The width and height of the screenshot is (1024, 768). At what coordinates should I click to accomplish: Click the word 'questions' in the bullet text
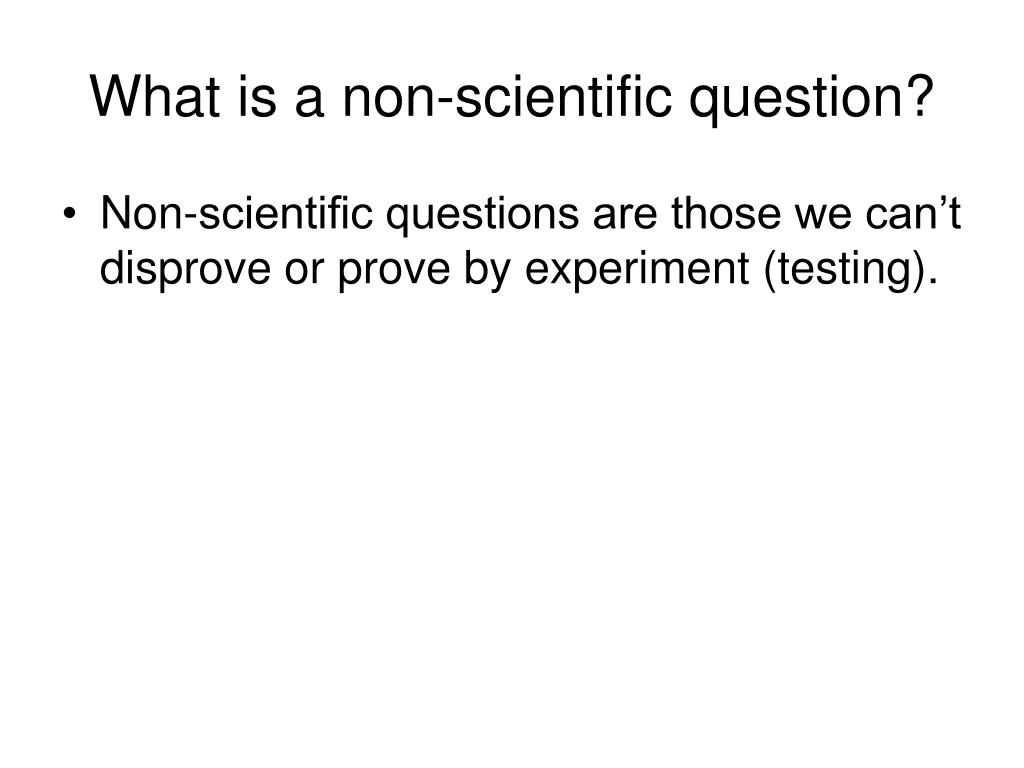[483, 216]
